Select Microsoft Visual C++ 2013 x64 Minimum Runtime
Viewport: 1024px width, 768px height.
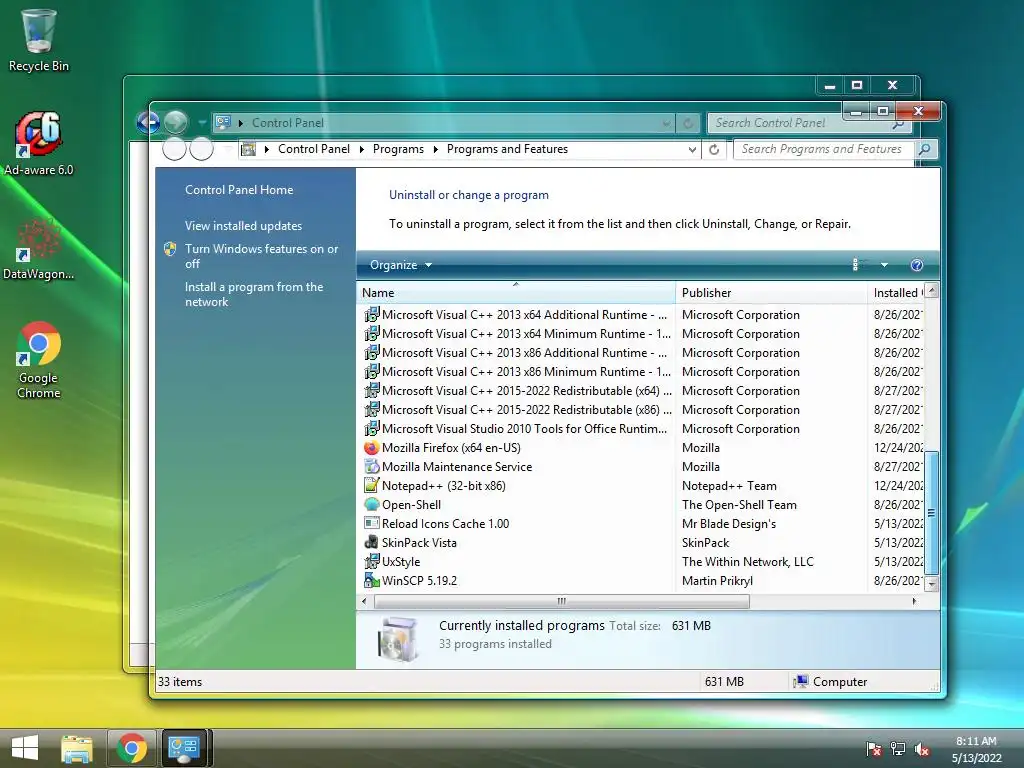pos(526,334)
